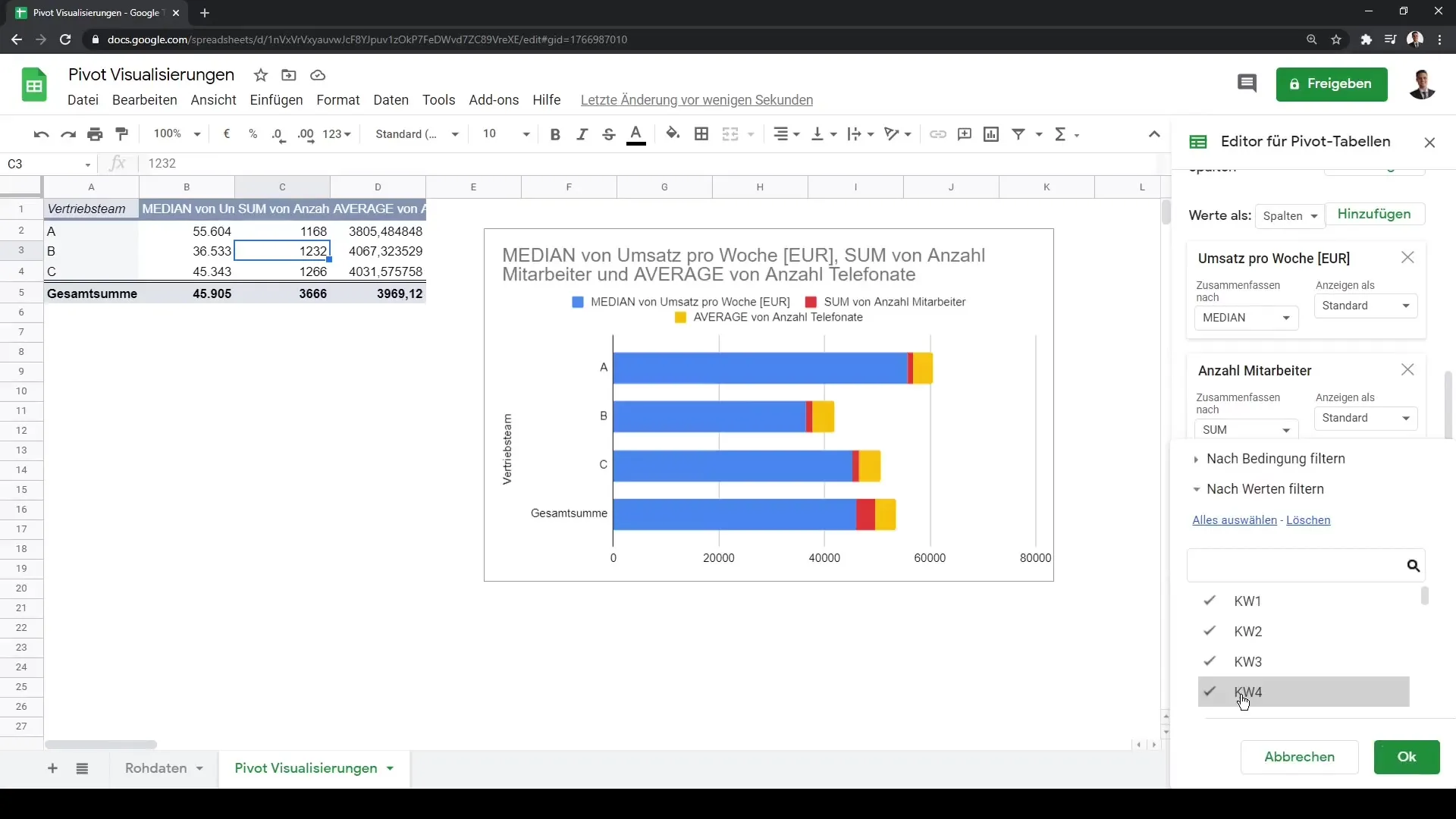
Task: Insert a comment via toolbar icon
Action: click(965, 134)
